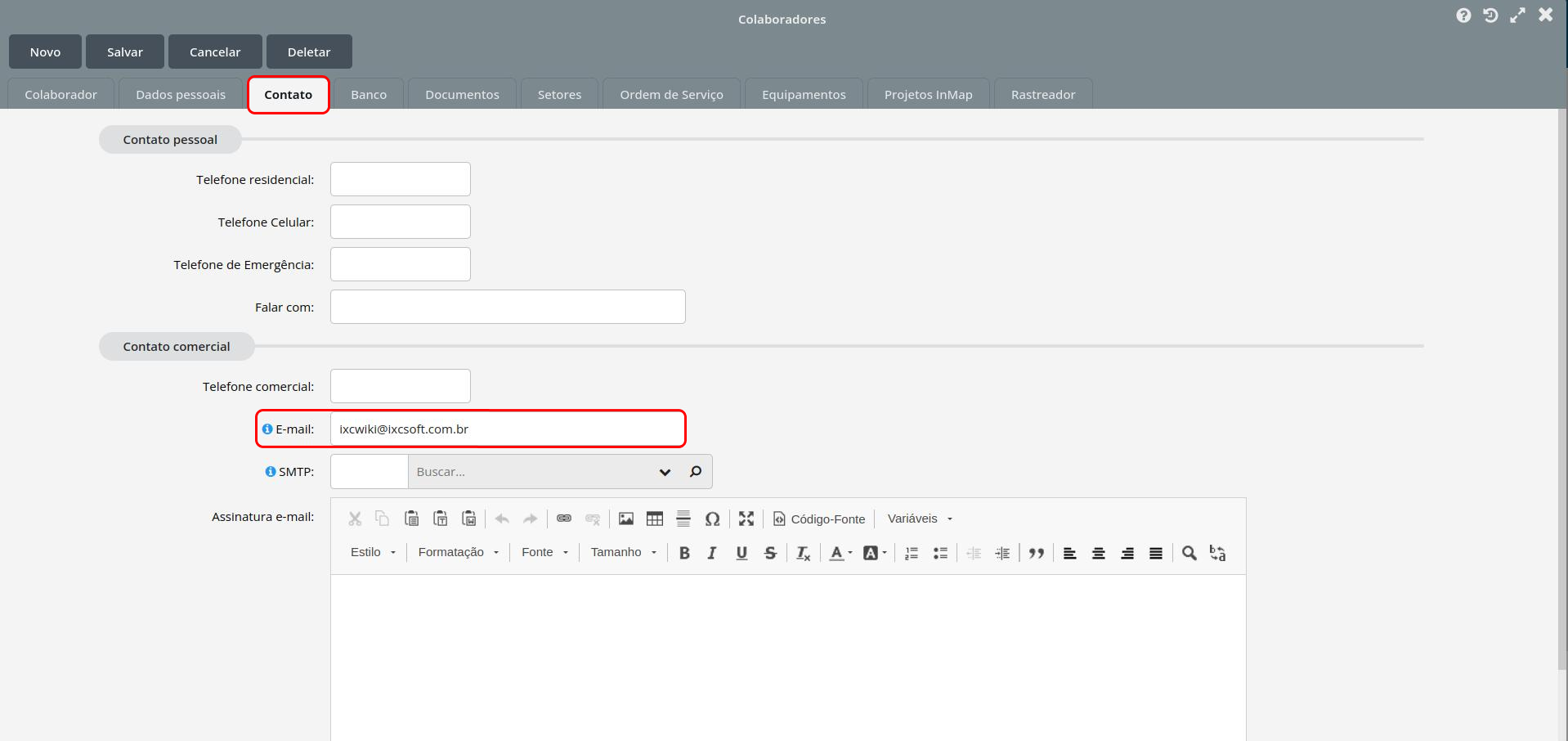
Task: Open the Rastreador tab
Action: [x=1043, y=94]
